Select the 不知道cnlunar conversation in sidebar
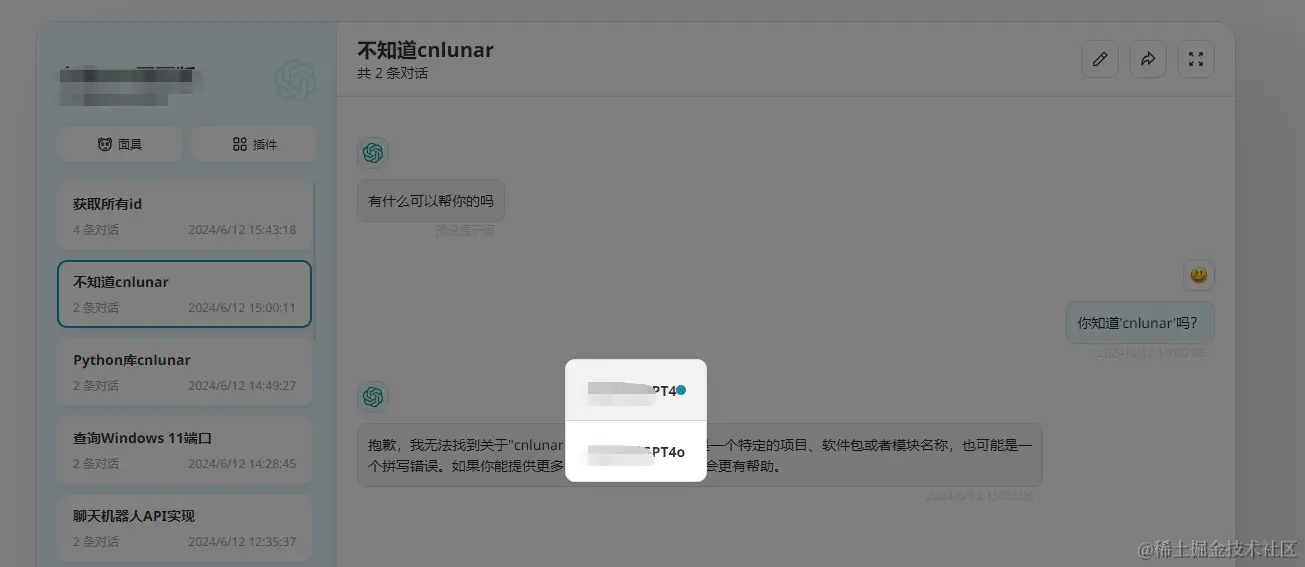Screen dimensions: 1305x567 click(x=184, y=294)
